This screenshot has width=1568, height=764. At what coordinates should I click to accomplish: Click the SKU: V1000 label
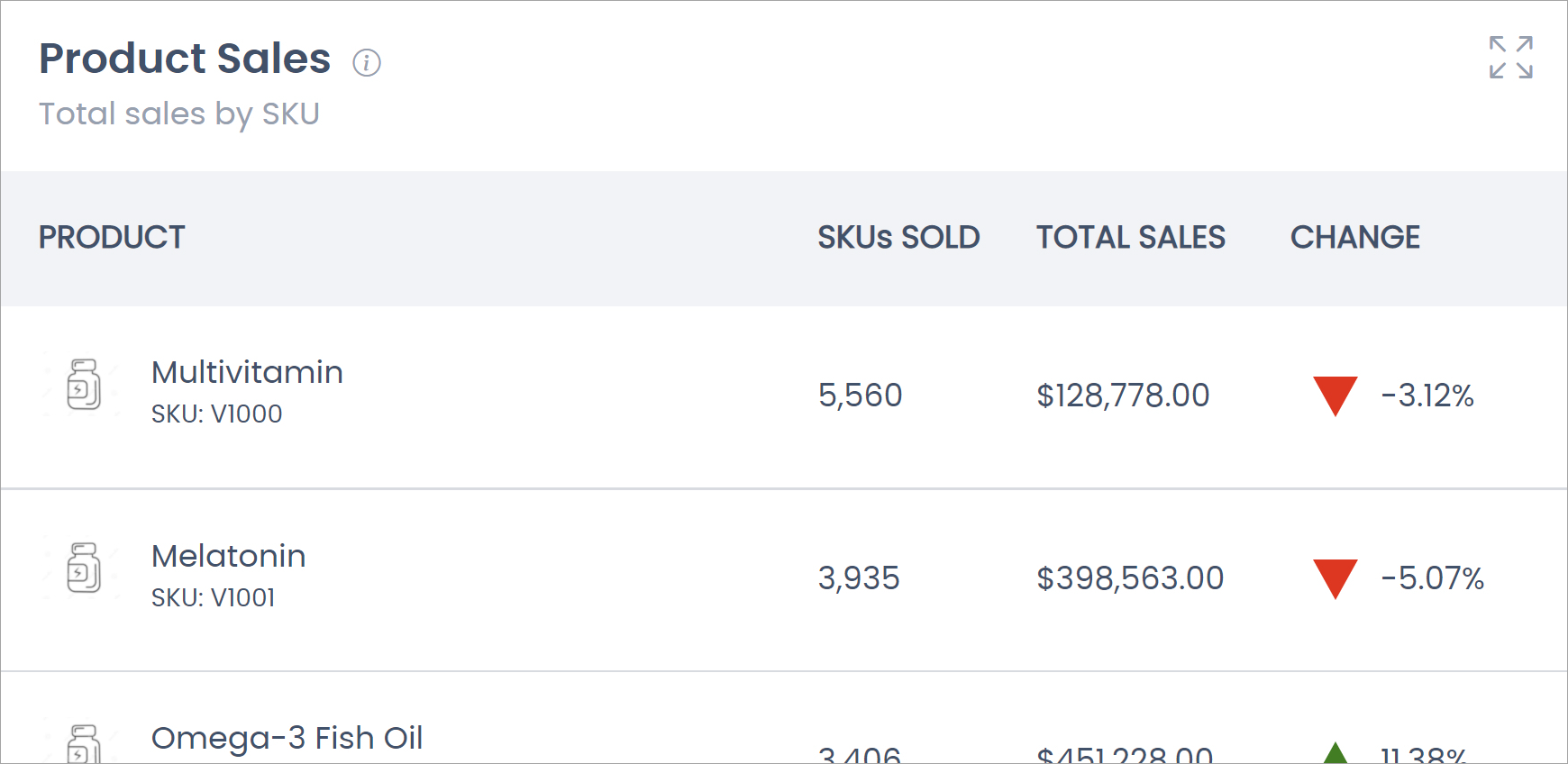(x=216, y=414)
